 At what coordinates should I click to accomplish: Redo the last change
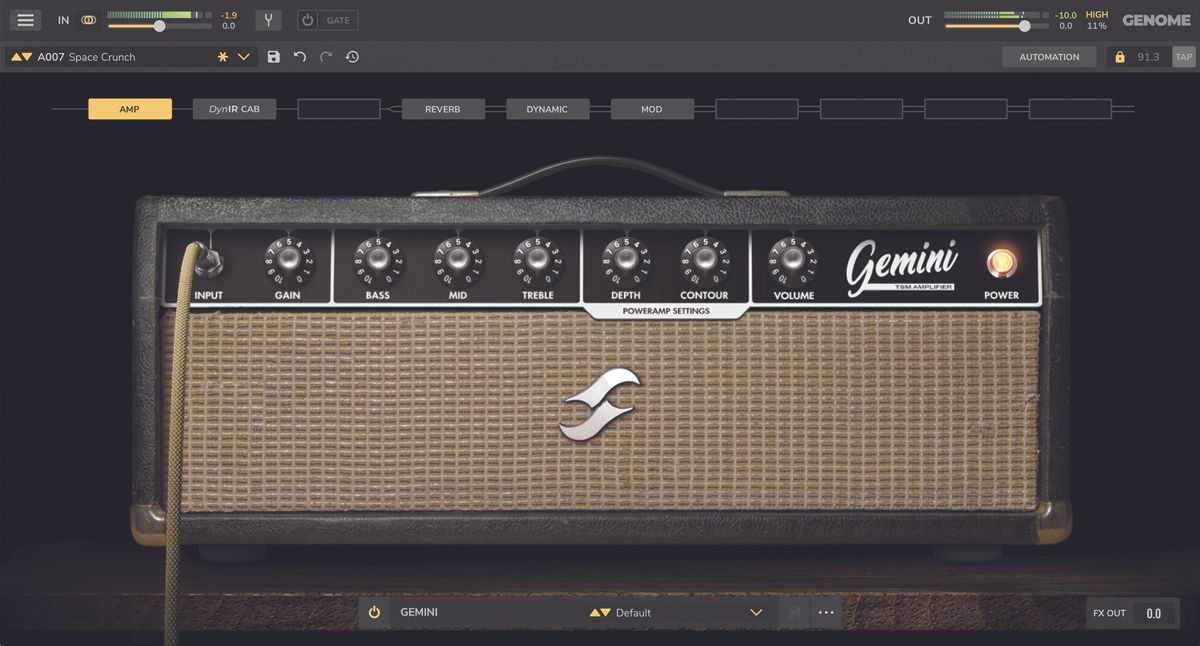click(324, 57)
